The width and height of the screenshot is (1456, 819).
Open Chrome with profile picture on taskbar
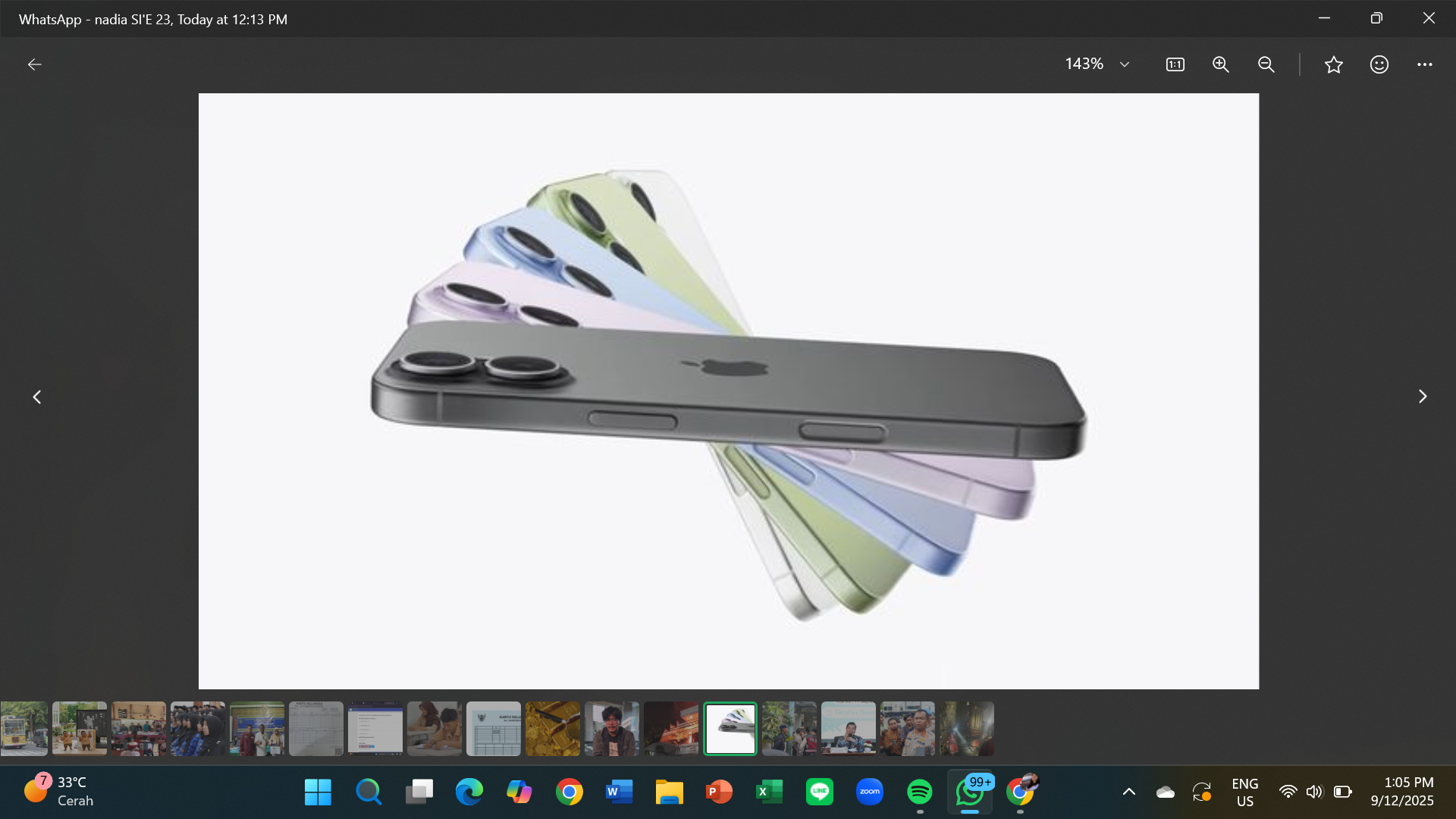[x=1020, y=792]
